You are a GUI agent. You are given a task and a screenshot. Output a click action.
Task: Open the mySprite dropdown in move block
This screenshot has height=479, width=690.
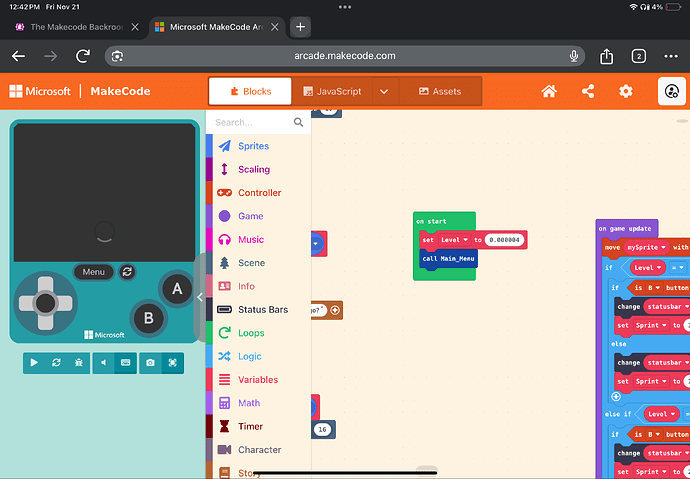pos(646,248)
